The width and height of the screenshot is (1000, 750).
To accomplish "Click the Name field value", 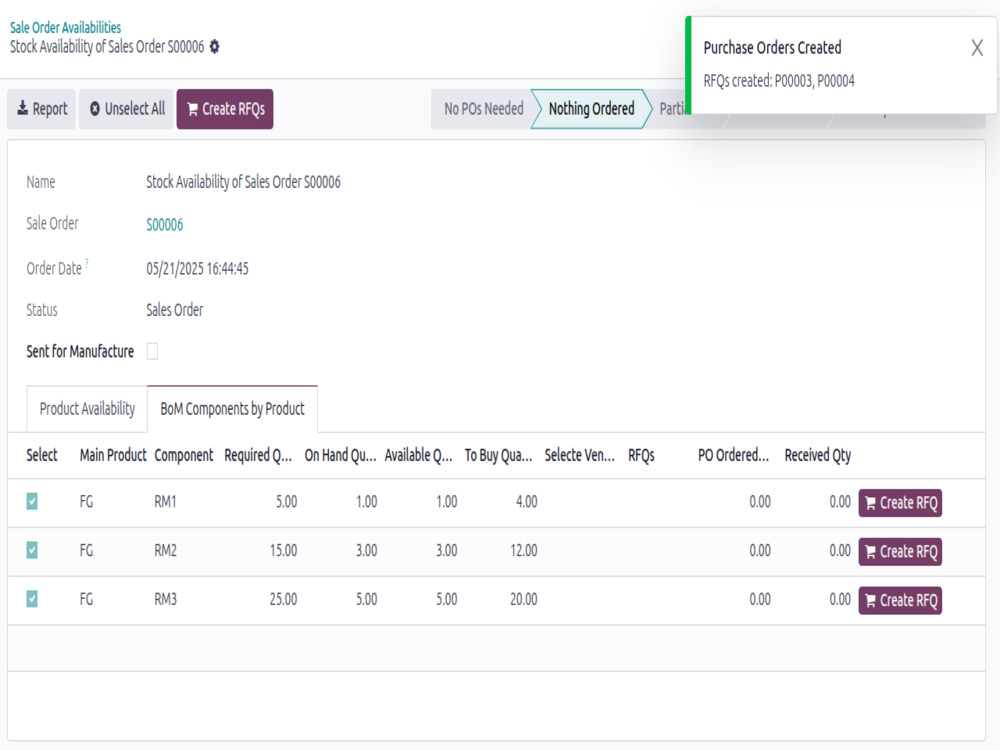I will click(x=243, y=182).
